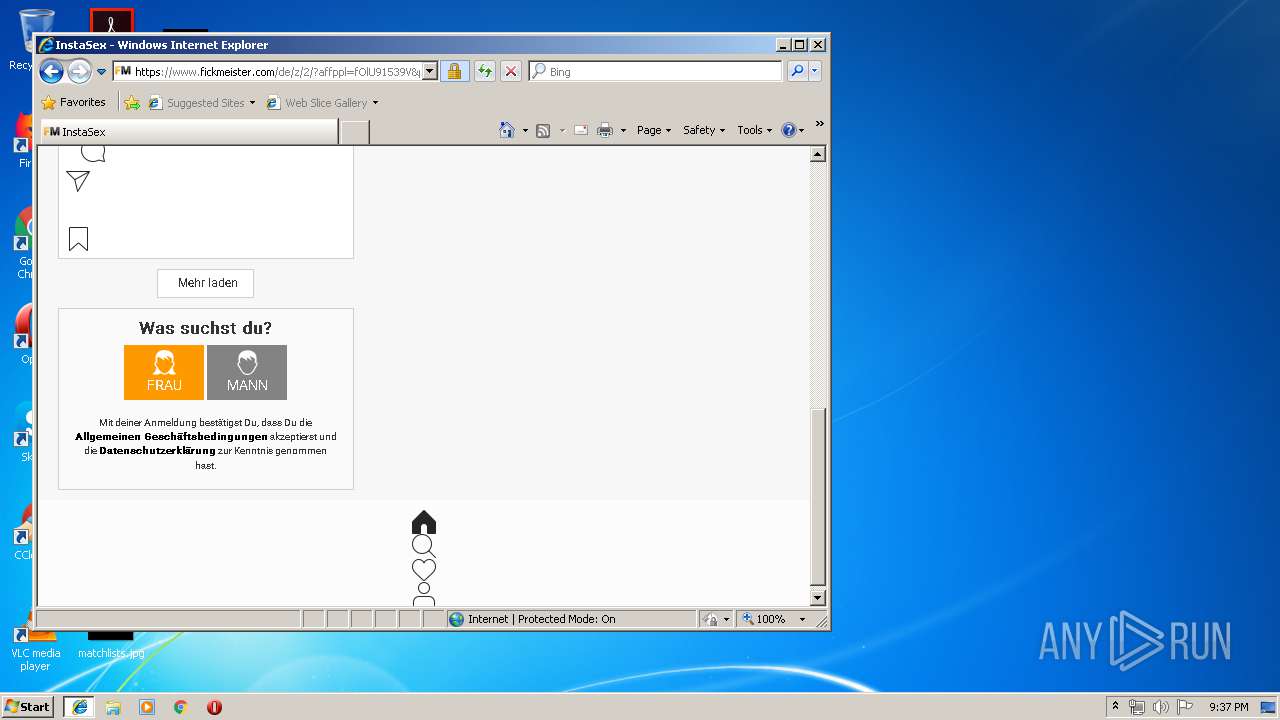Open the Windows Start menu
The width and height of the screenshot is (1280, 720).
pos(28,706)
